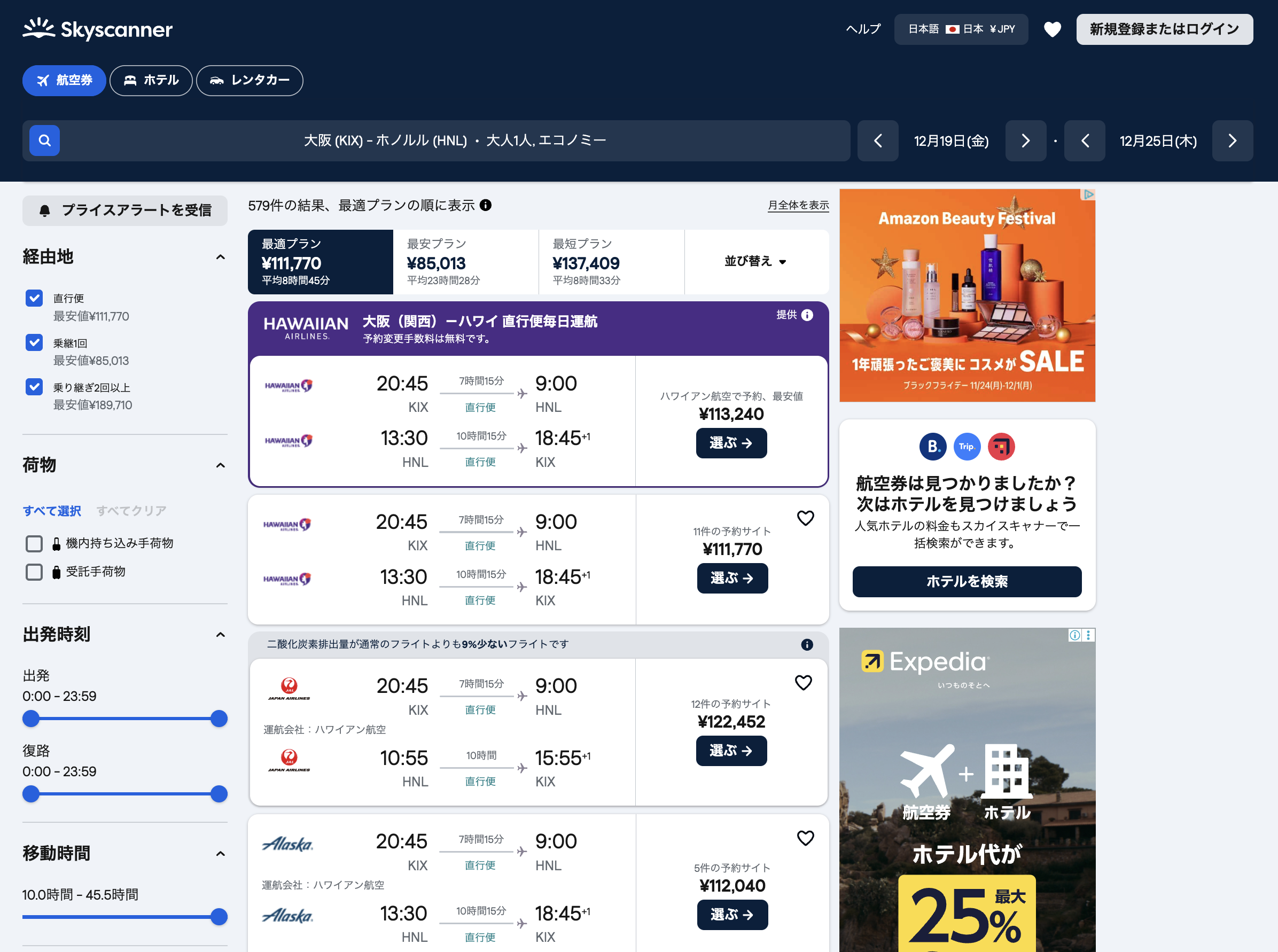This screenshot has height=952, width=1278.
Task: Enable the 受託手荷物 checked baggage filter
Action: click(35, 572)
